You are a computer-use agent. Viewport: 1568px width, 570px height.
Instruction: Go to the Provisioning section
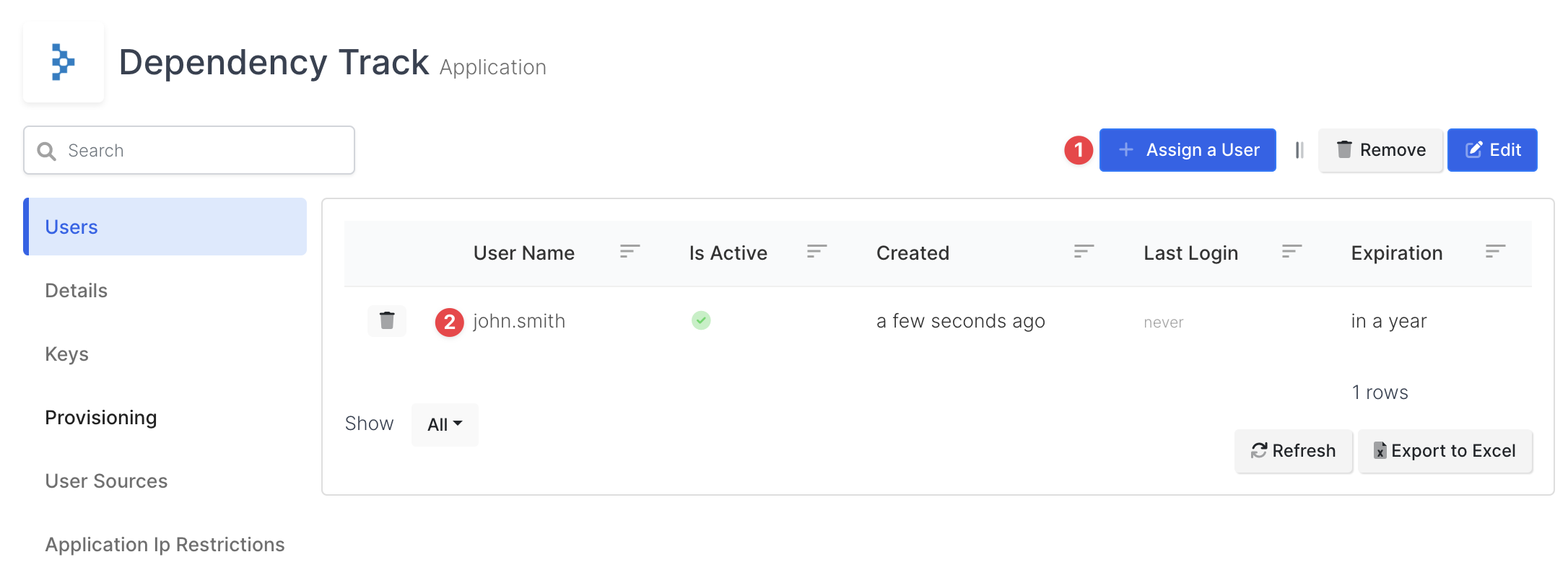[x=100, y=418]
